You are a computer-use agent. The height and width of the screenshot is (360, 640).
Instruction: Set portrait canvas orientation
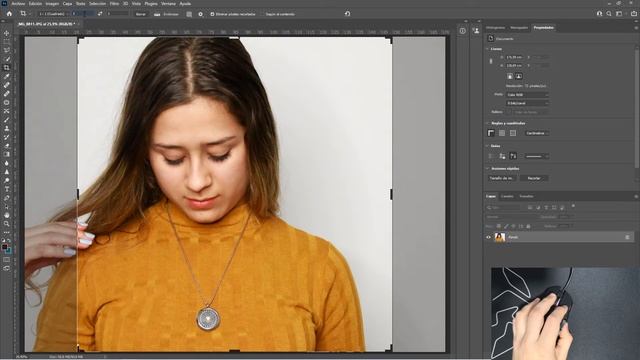(x=510, y=76)
